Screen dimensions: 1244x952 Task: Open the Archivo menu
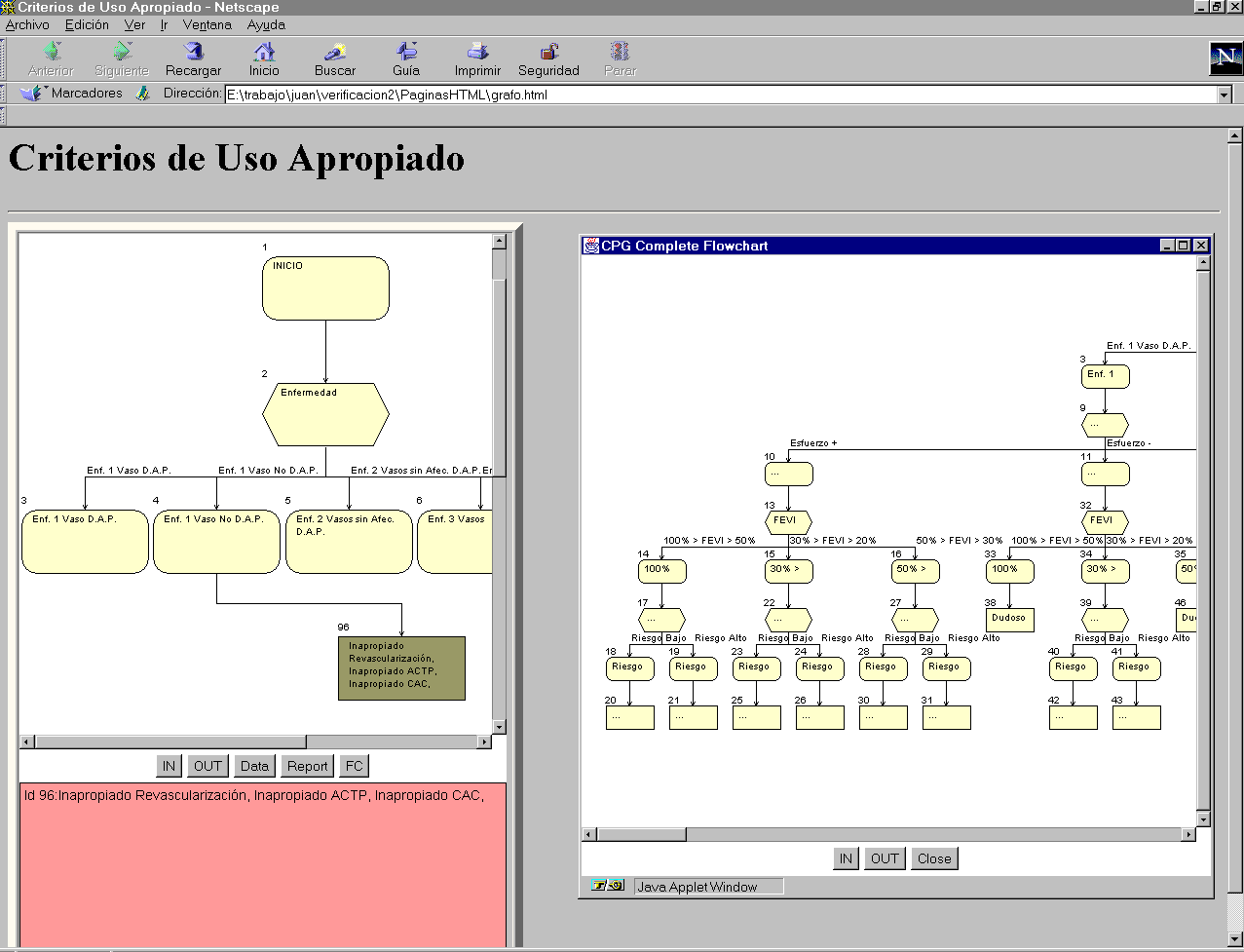tap(27, 24)
